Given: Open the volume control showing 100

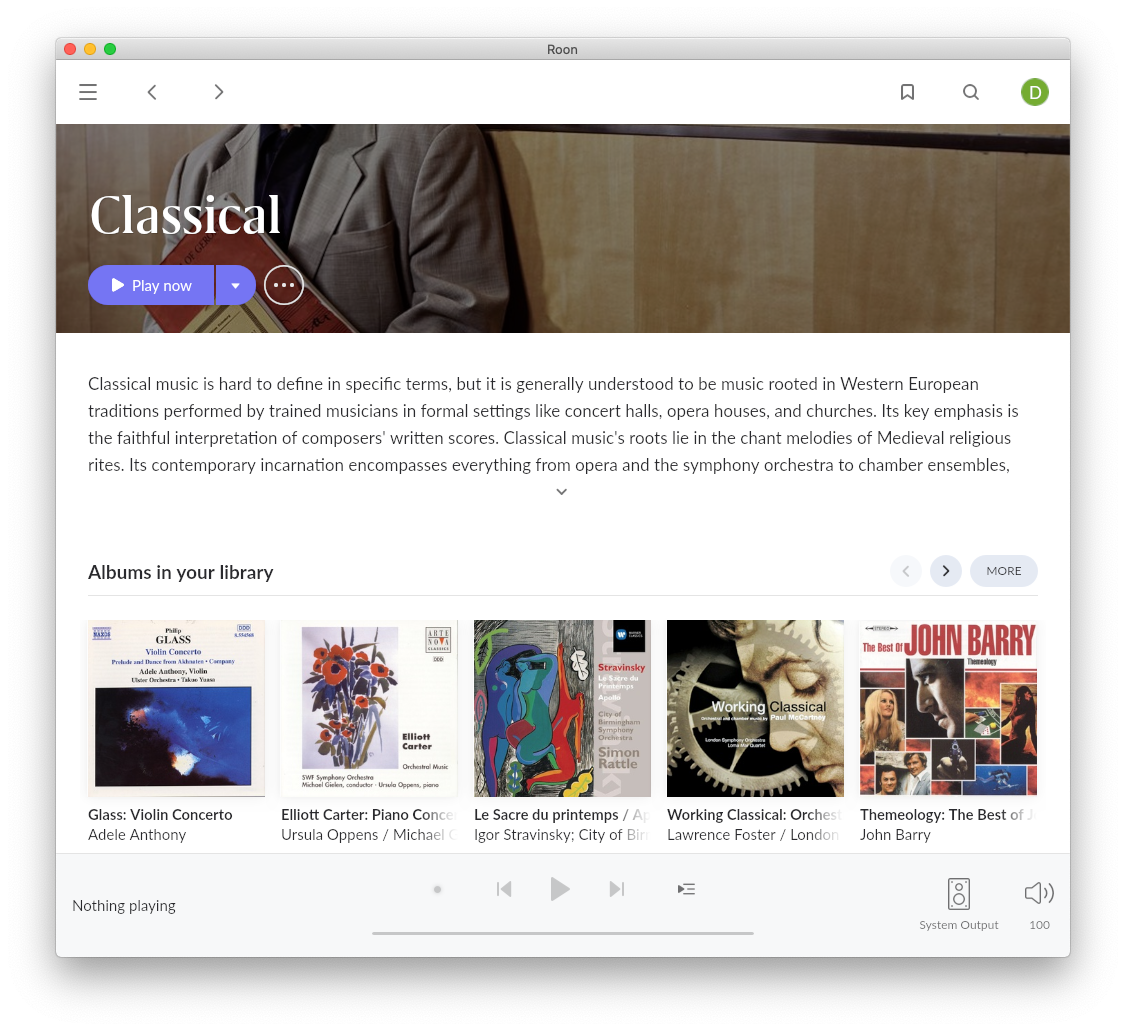Looking at the screenshot, I should 1039,904.
